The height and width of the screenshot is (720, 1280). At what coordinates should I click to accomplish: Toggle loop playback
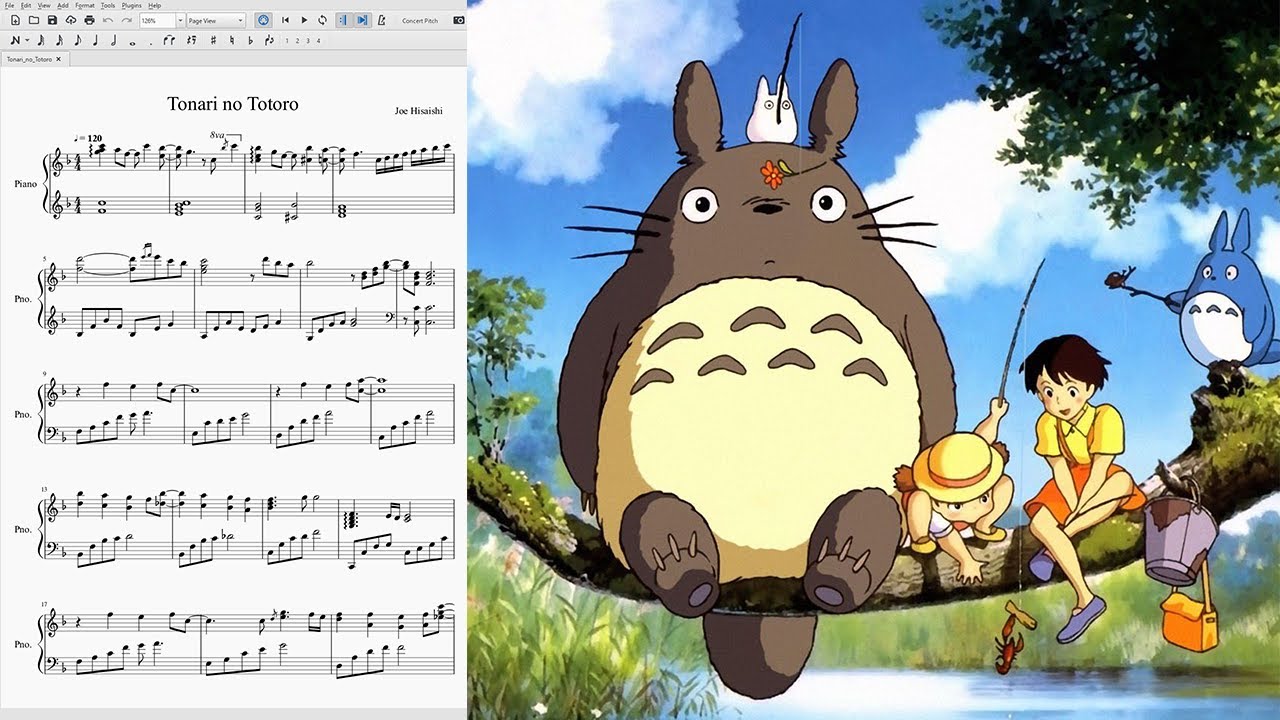coord(322,20)
